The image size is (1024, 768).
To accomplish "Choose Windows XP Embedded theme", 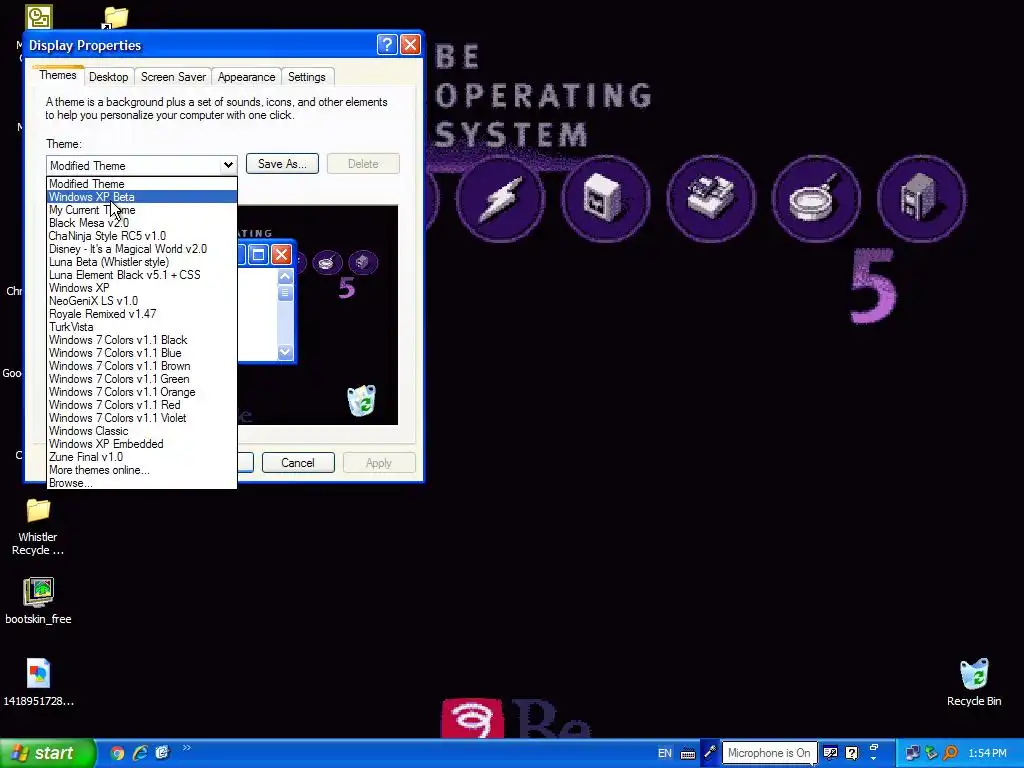I will click(142, 444).
